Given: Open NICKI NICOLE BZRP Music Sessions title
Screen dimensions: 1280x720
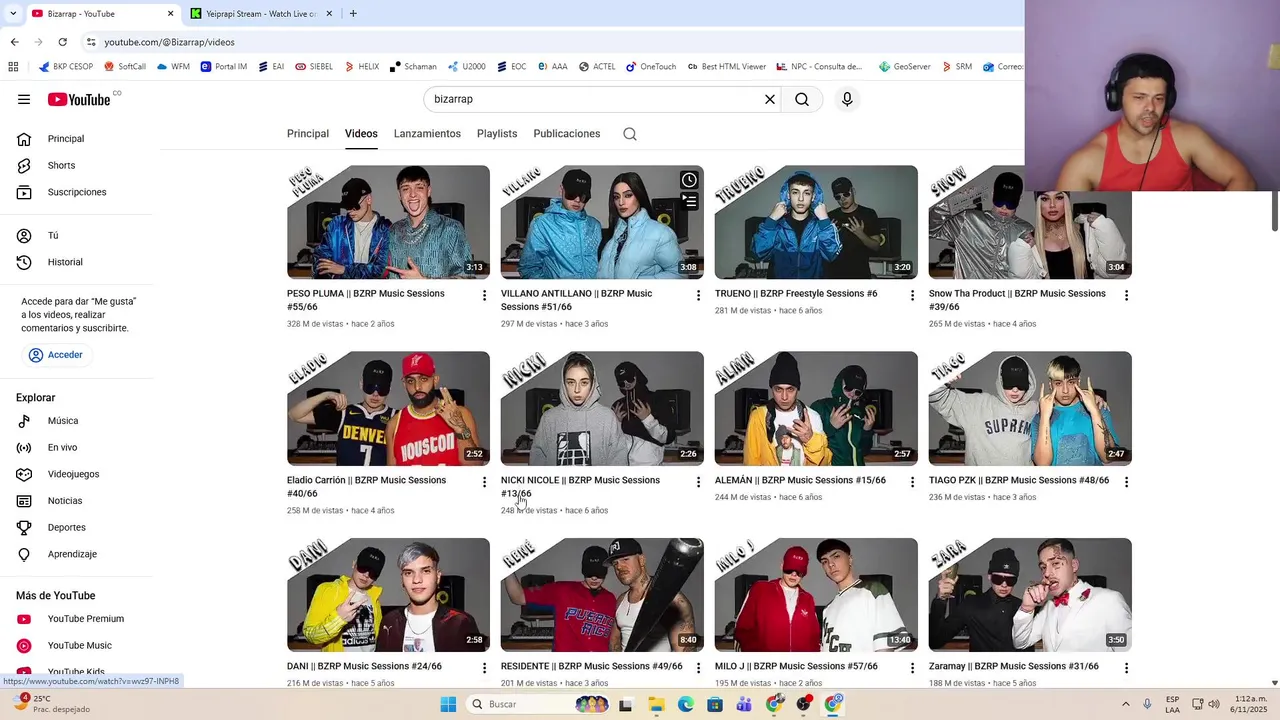Looking at the screenshot, I should [580, 487].
